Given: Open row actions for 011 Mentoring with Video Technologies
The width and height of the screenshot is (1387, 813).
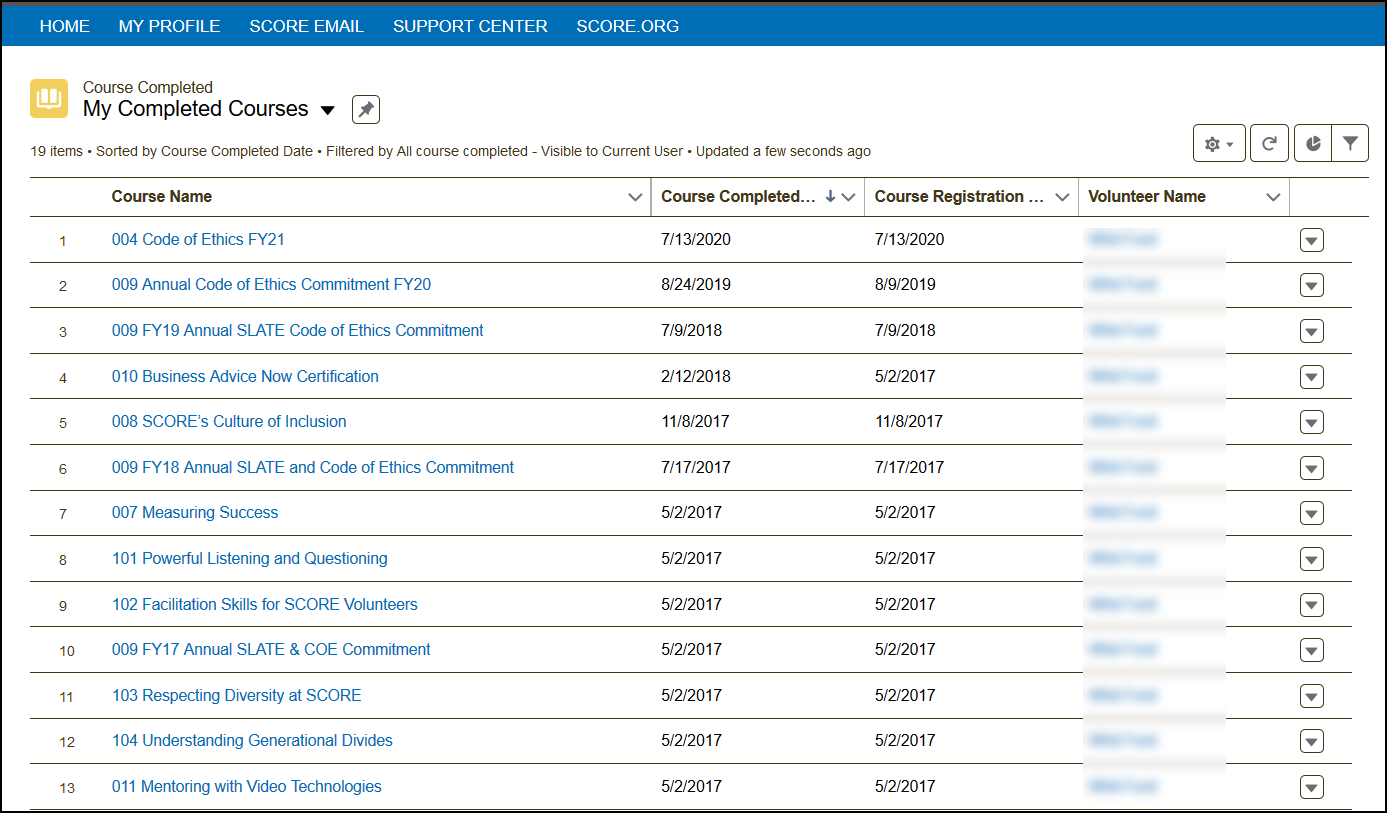Looking at the screenshot, I should [1312, 787].
